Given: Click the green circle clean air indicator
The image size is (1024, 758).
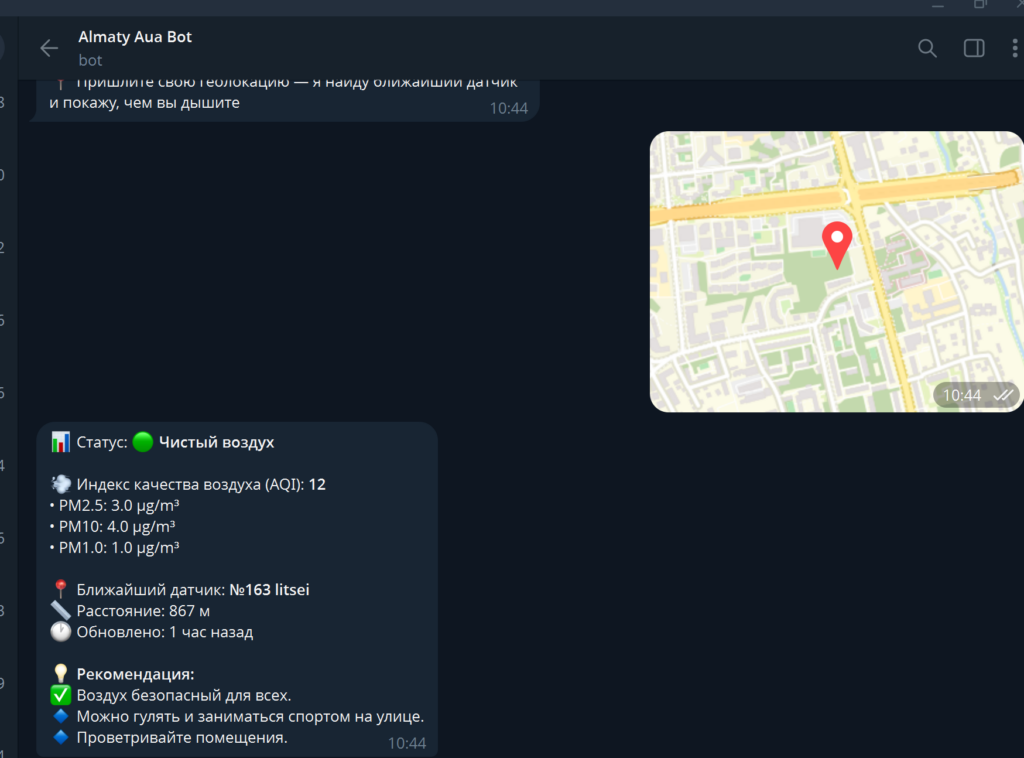Looking at the screenshot, I should [143, 442].
